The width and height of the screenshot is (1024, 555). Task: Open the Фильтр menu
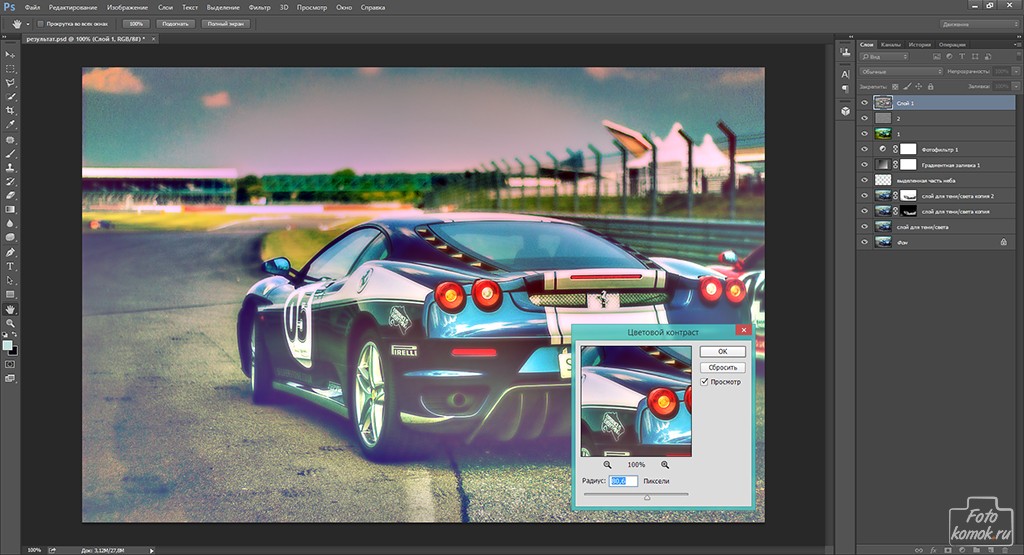pos(259,7)
